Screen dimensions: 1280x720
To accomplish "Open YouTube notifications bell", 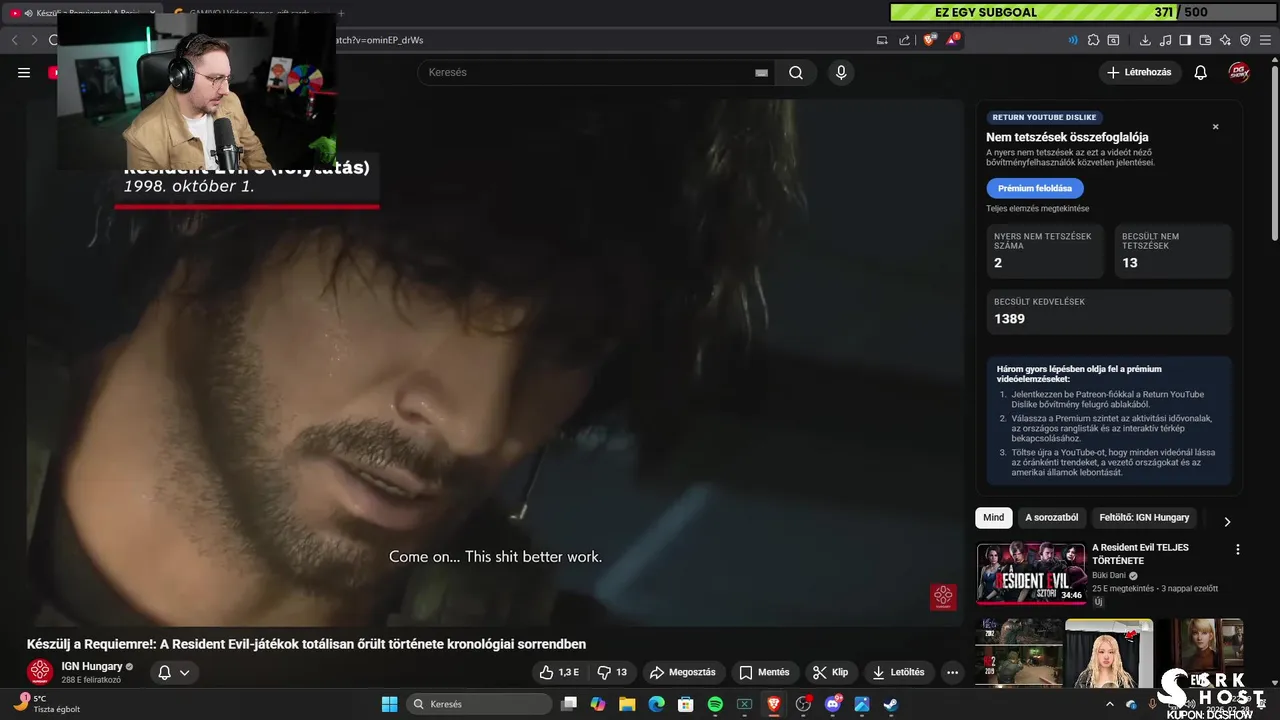I will [x=1201, y=72].
